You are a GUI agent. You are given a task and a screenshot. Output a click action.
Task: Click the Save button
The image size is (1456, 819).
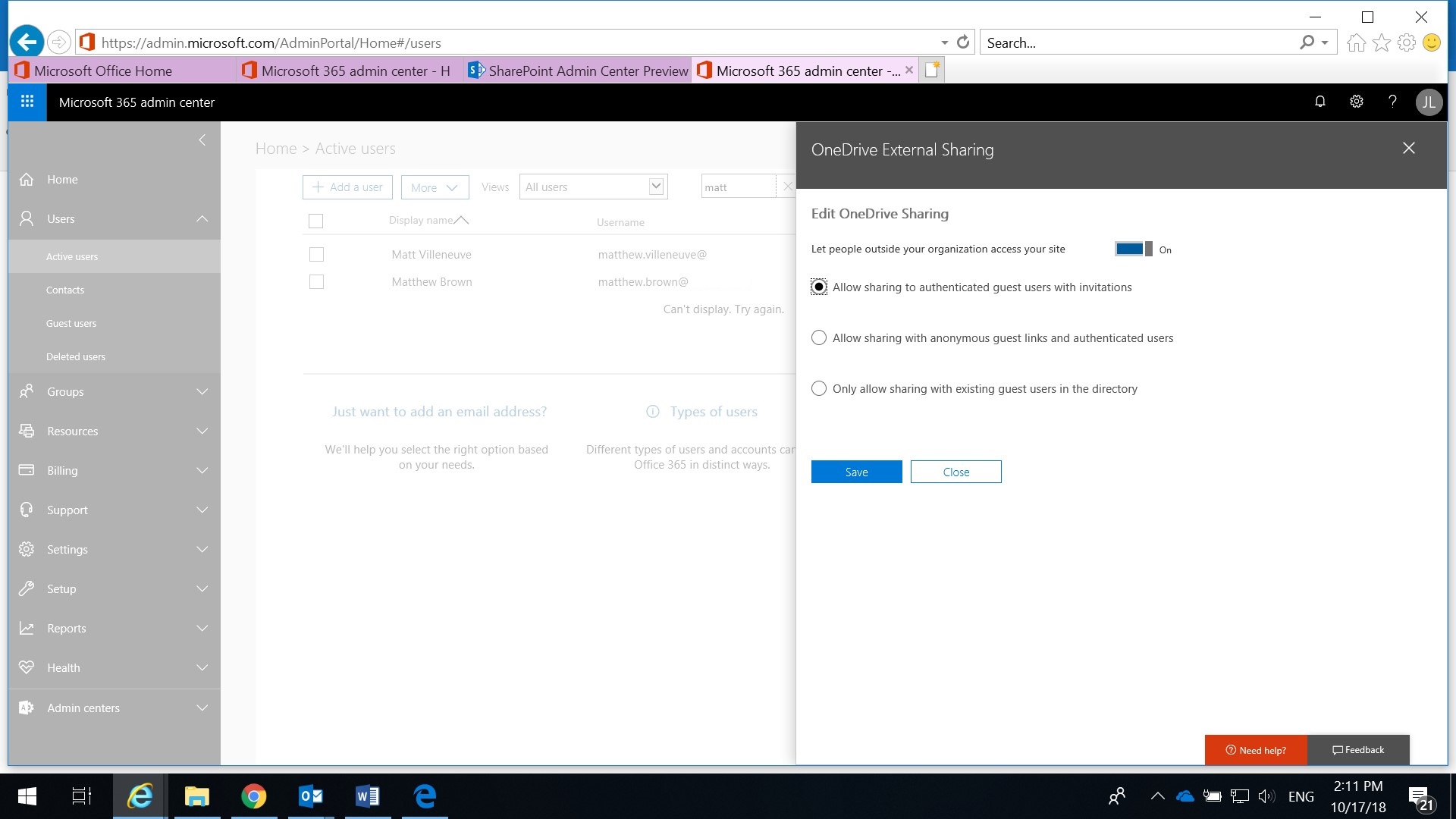coord(856,472)
